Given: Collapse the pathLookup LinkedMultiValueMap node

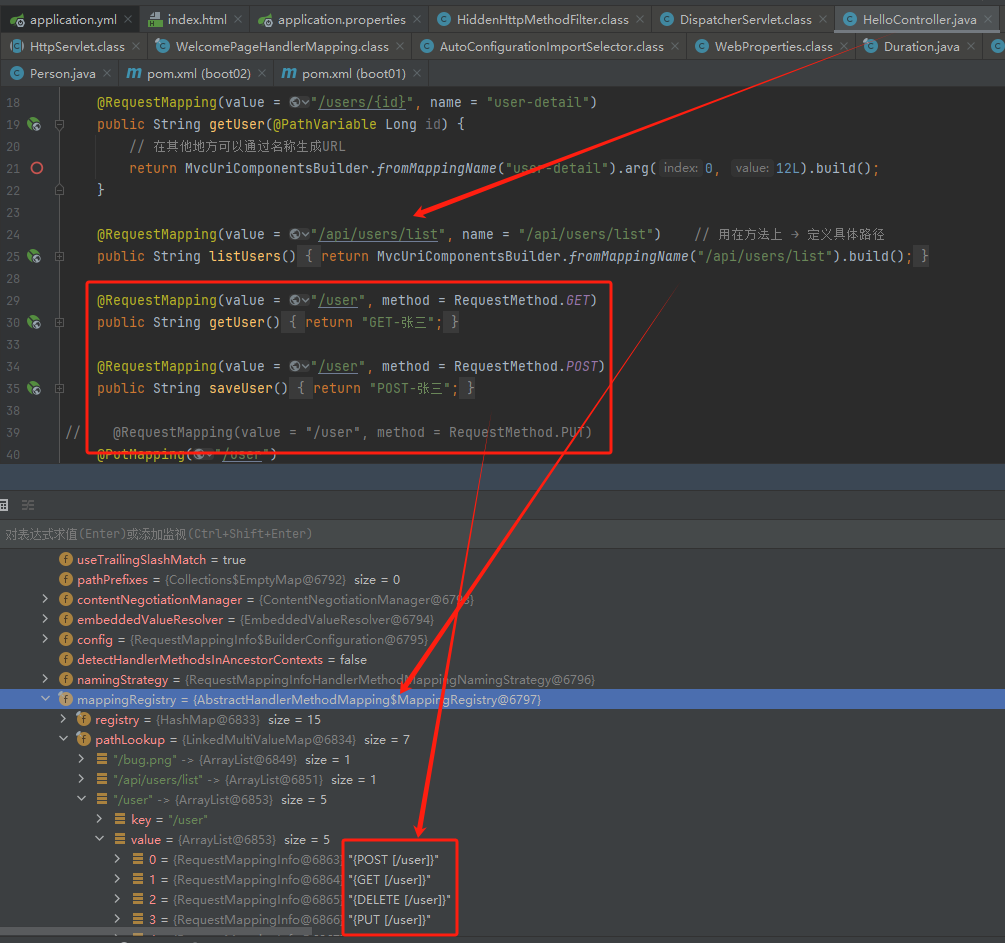Looking at the screenshot, I should tap(63, 739).
